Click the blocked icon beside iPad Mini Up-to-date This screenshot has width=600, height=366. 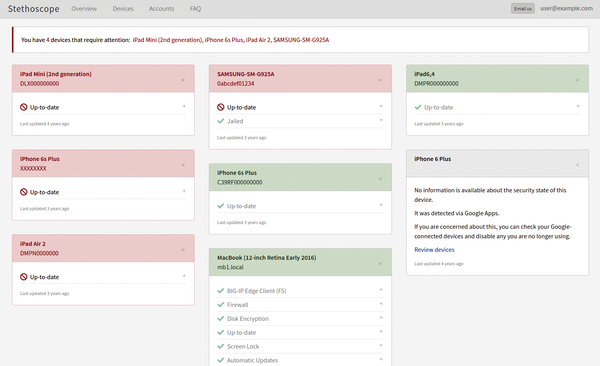point(24,107)
